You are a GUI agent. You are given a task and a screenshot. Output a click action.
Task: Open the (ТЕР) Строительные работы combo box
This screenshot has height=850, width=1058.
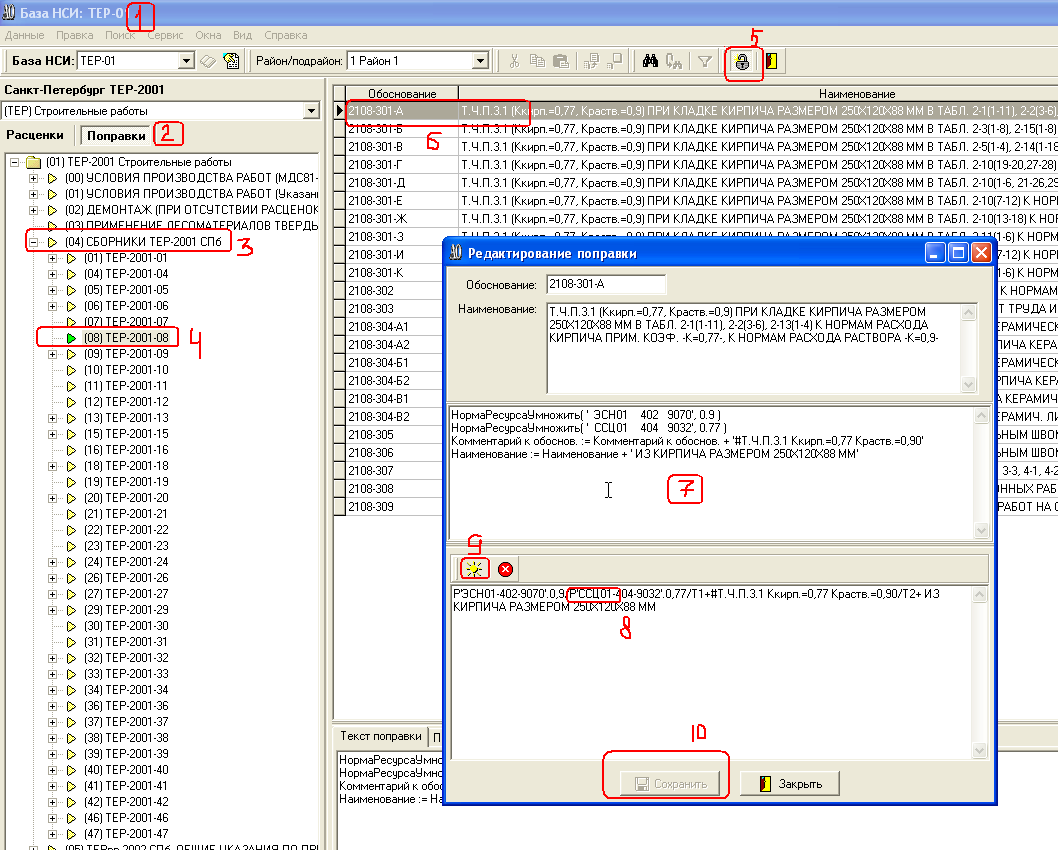[310, 111]
